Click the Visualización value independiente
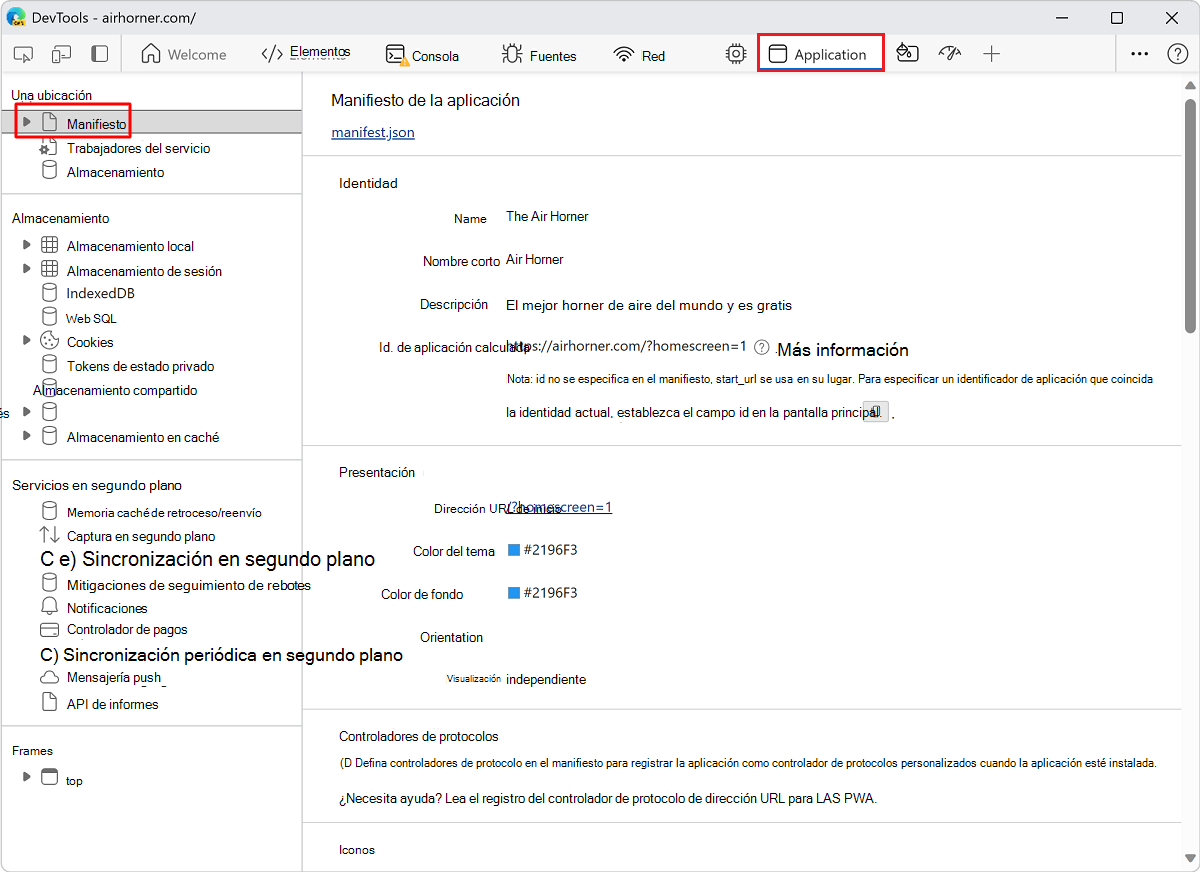This screenshot has width=1200, height=872. (x=546, y=679)
